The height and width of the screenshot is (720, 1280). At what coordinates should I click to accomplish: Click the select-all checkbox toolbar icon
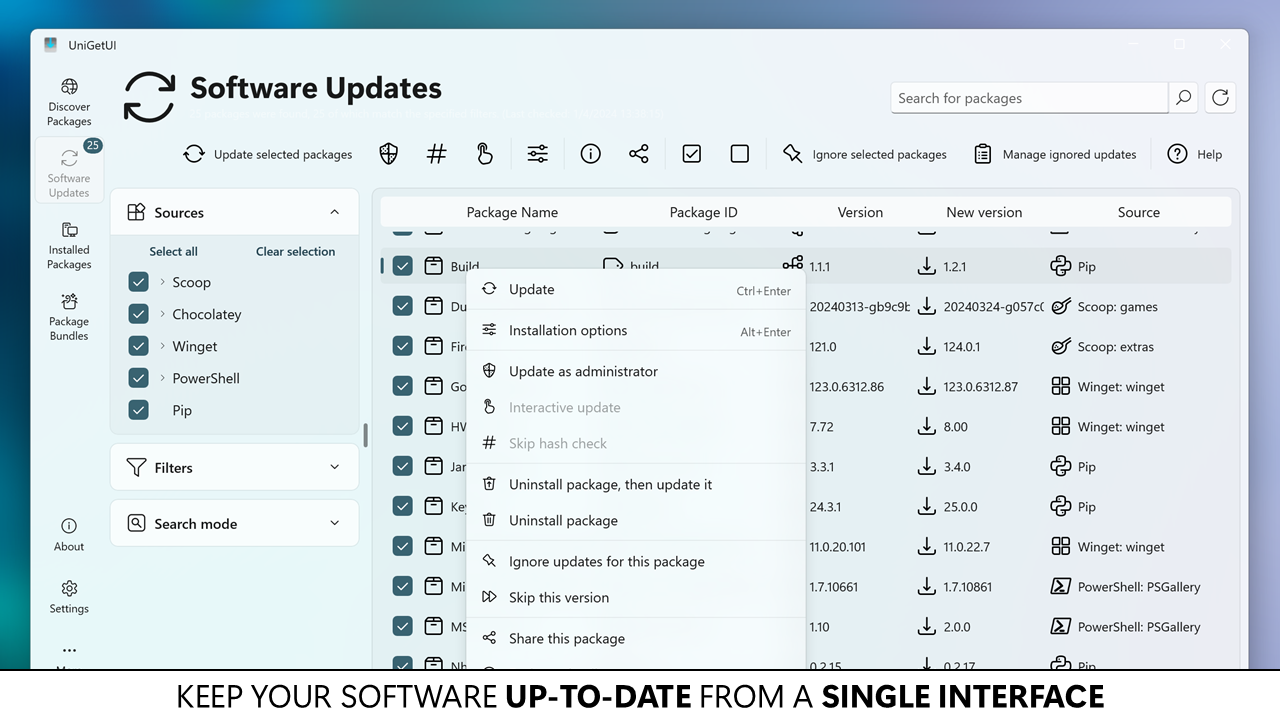pyautogui.click(x=691, y=153)
